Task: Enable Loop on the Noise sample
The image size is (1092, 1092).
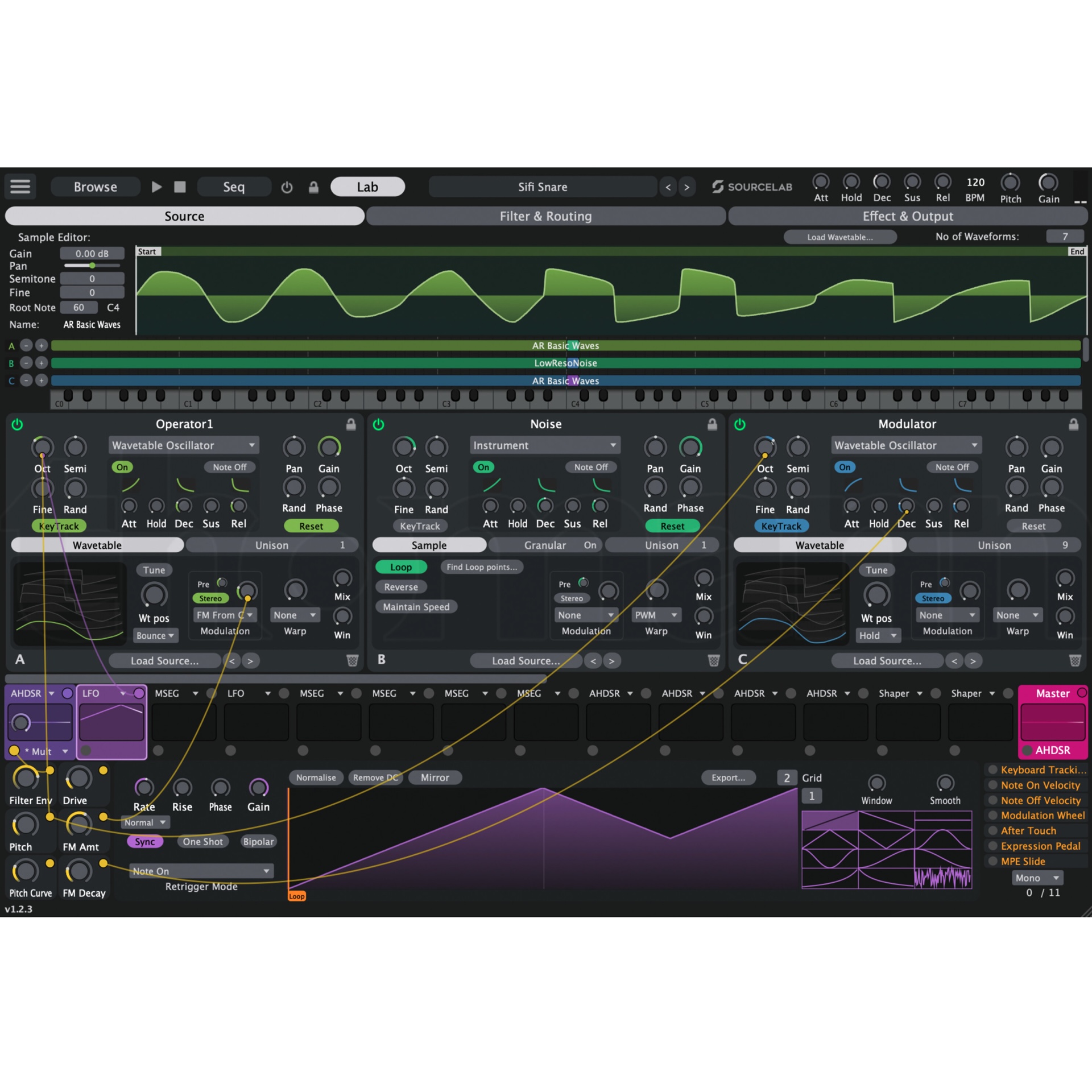Action: coord(401,566)
